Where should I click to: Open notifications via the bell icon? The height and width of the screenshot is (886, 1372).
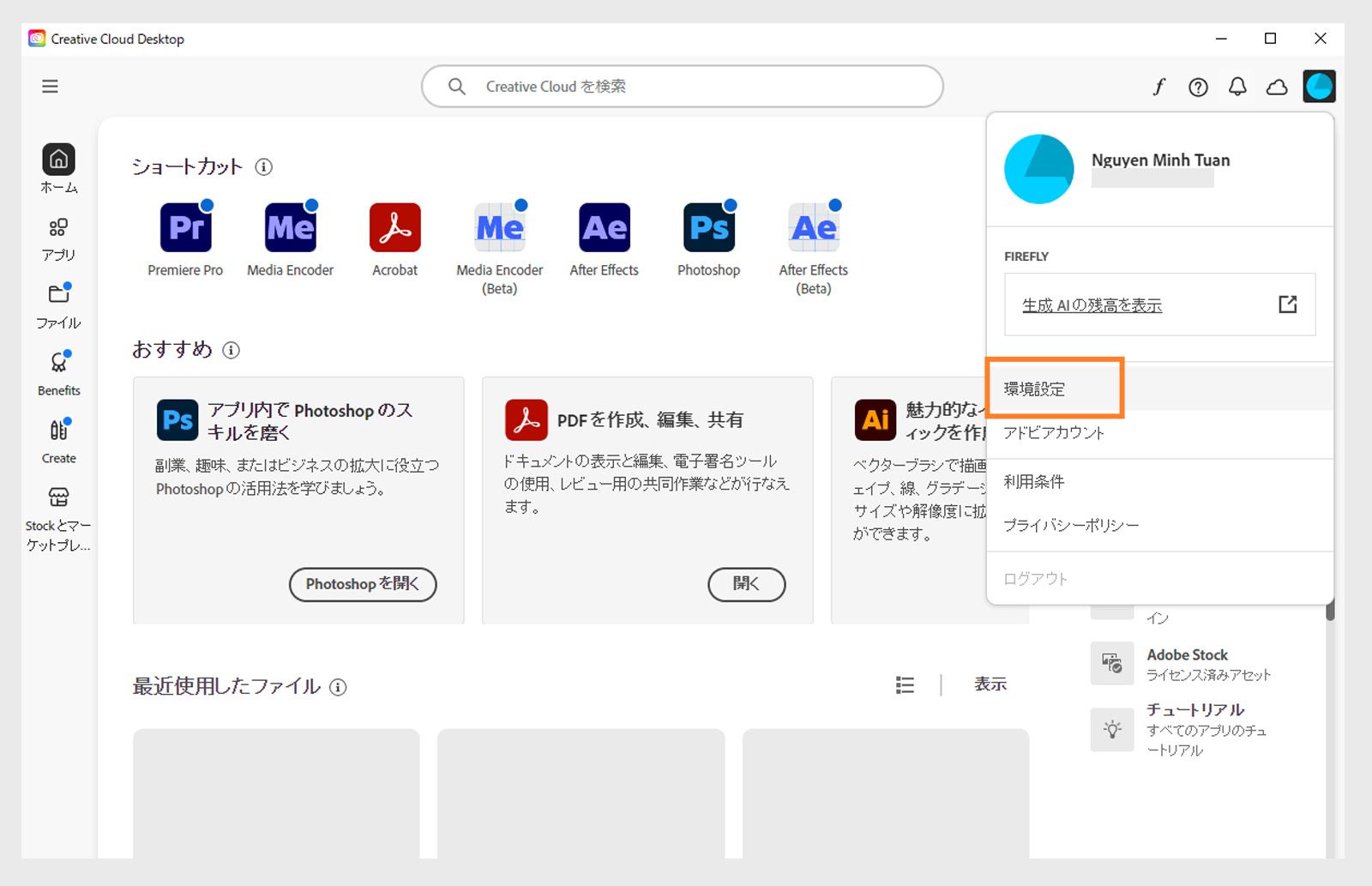(1237, 87)
